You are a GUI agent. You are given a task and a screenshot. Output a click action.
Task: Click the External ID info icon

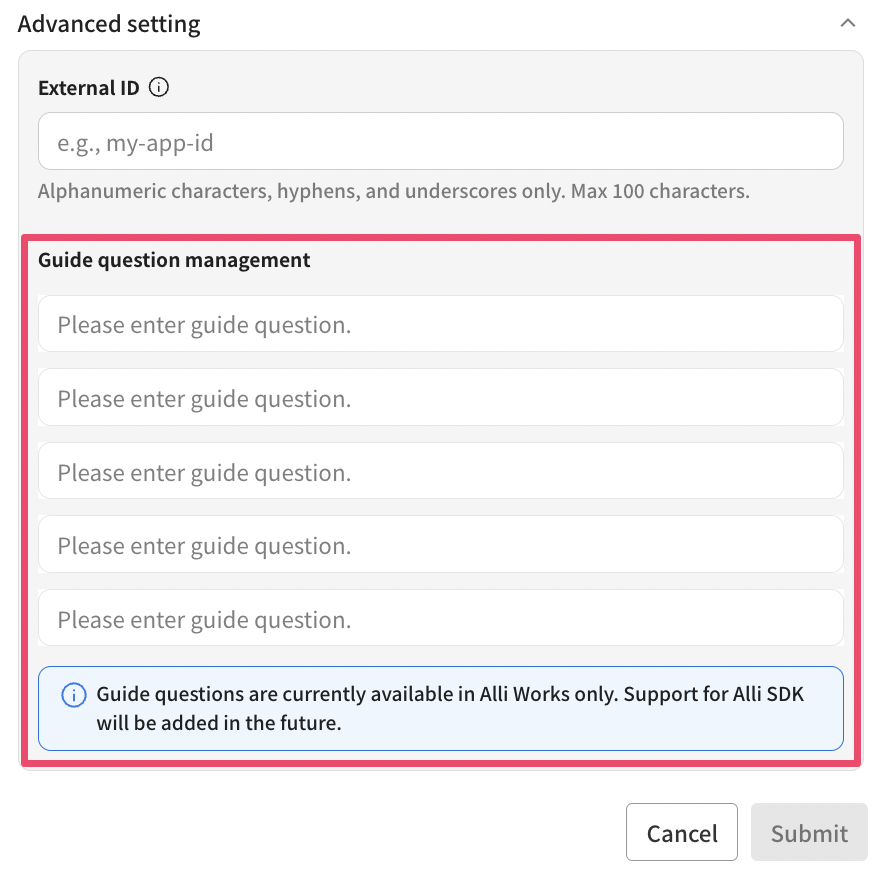point(158,88)
